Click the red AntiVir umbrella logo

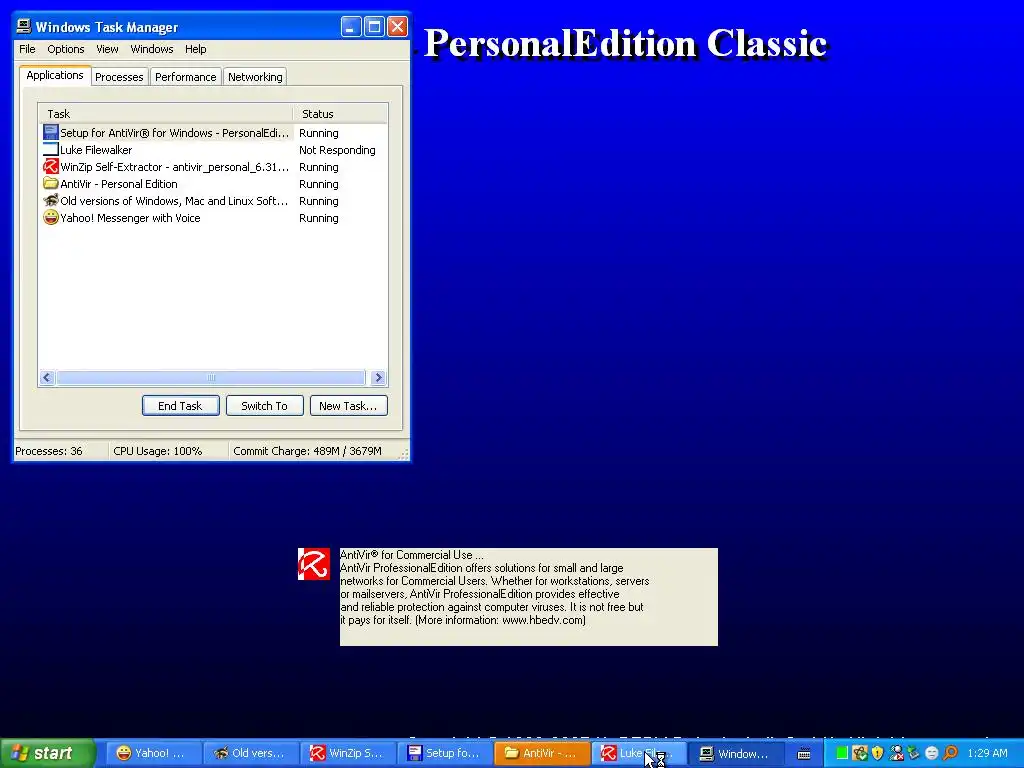(x=314, y=564)
